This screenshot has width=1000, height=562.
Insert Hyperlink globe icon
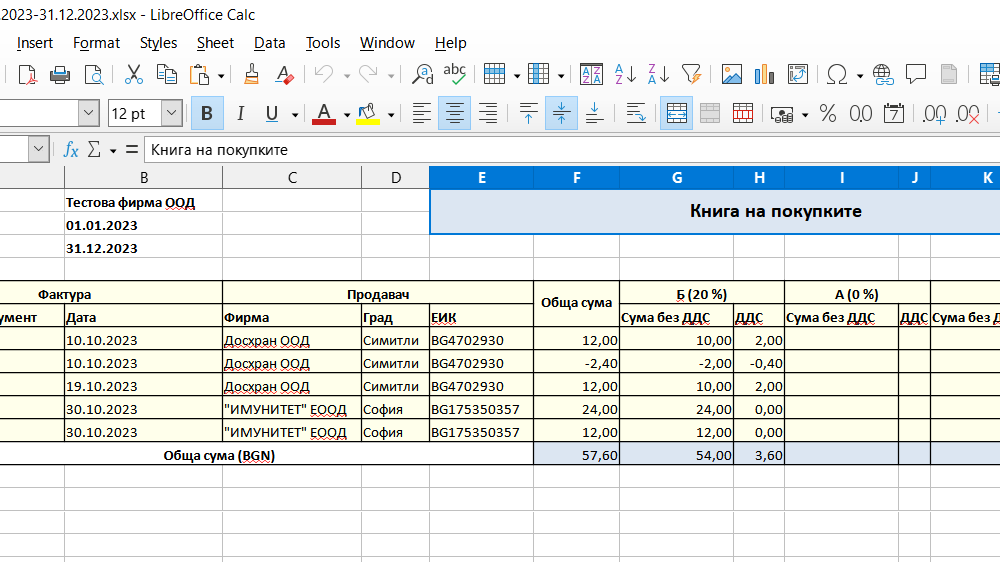(x=883, y=75)
